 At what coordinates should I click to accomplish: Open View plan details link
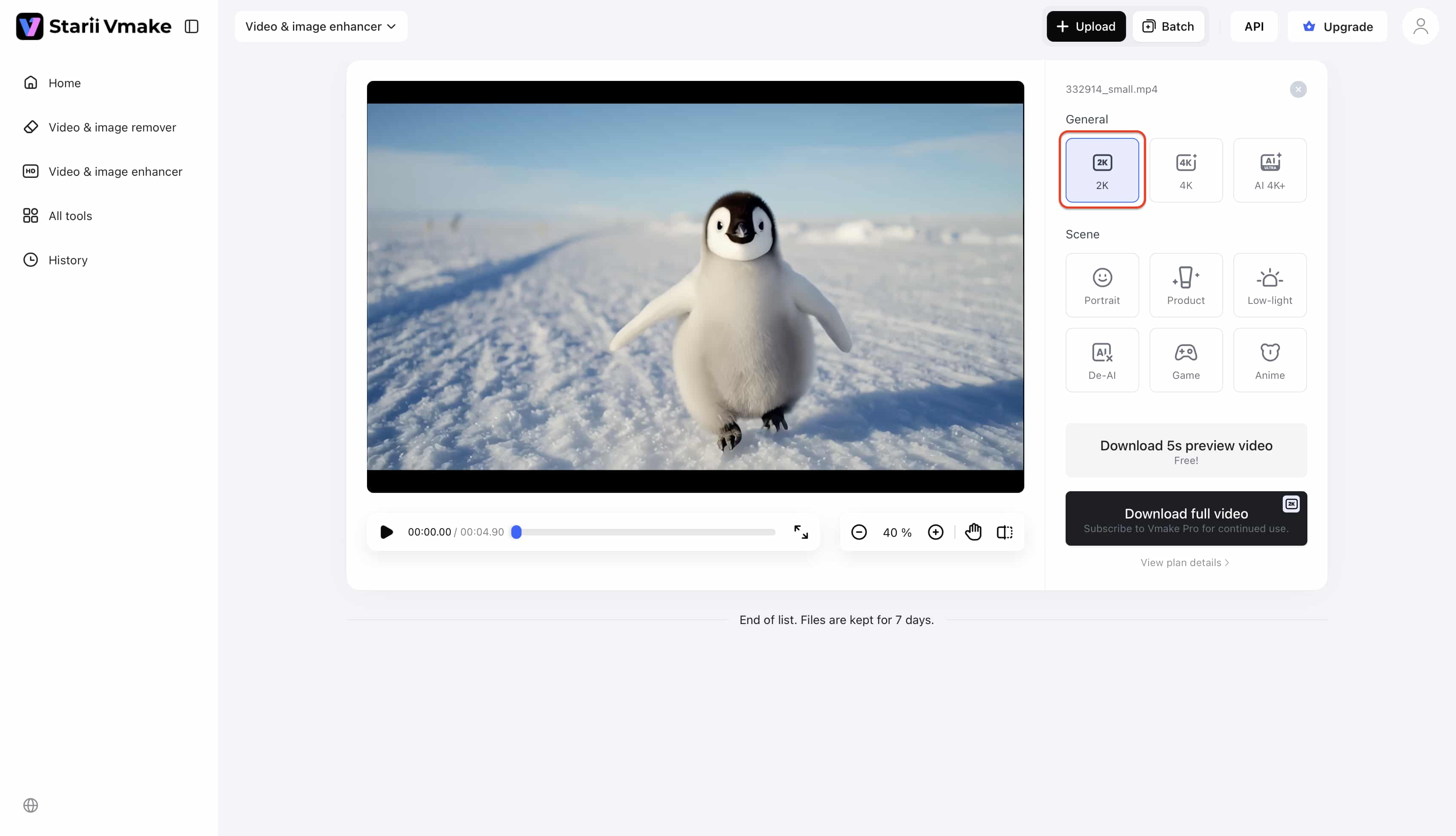click(1185, 563)
